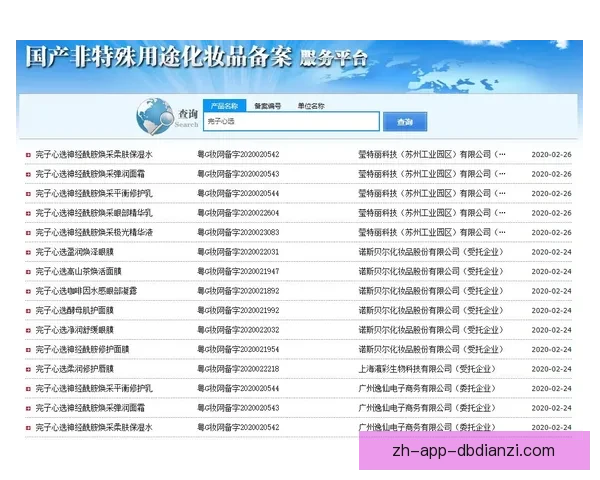Image resolution: width=600 pixels, height=480 pixels.
Task: Click the globe magnifier search icon
Action: point(154,116)
